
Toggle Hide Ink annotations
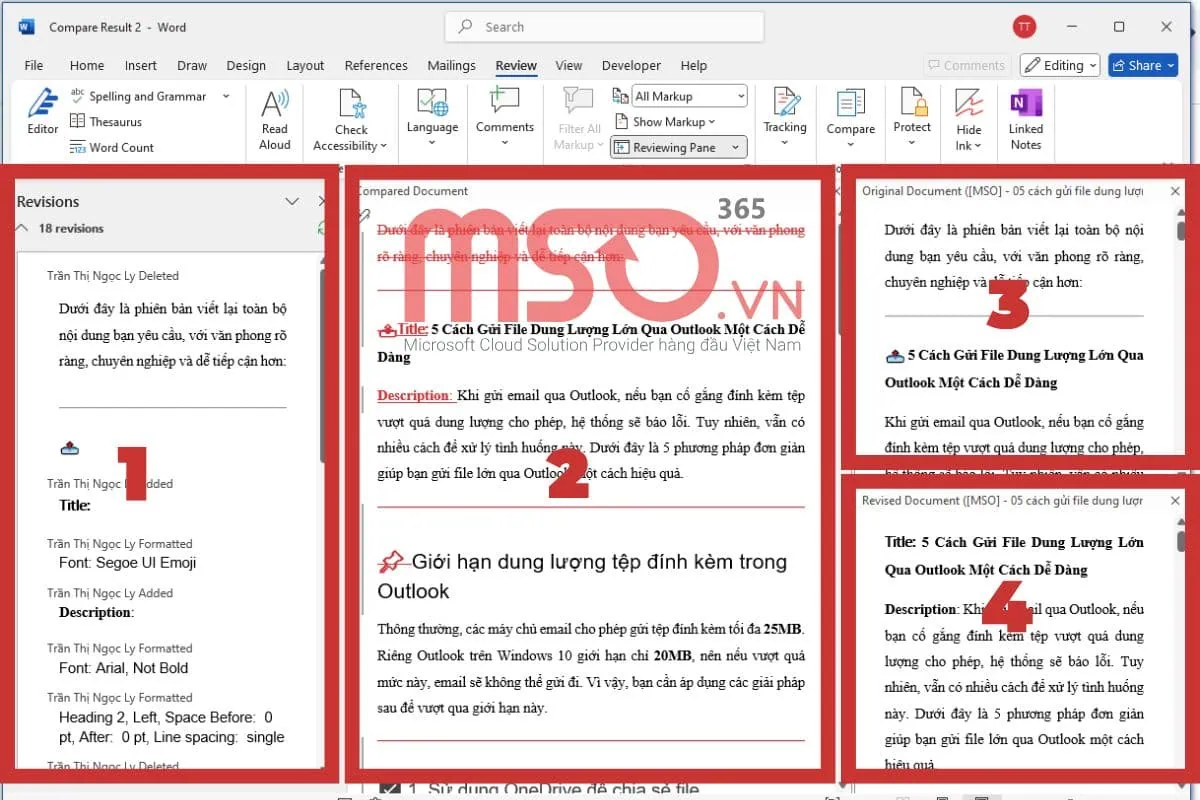[969, 120]
